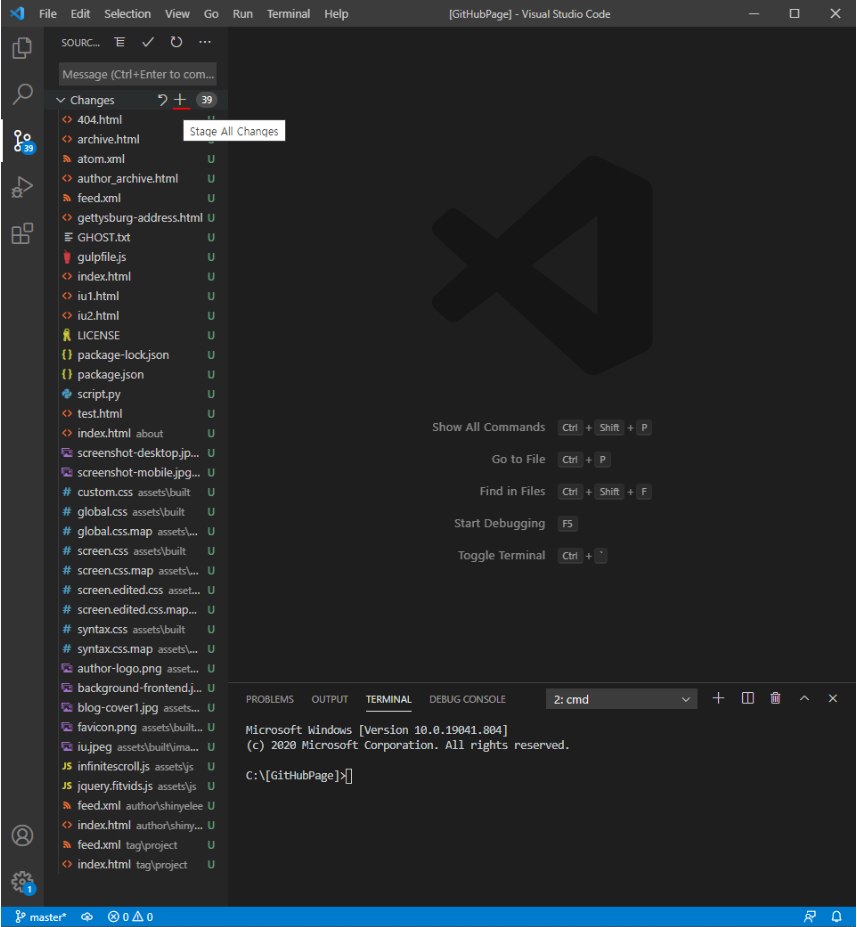This screenshot has height=927, width=857.
Task: Open the Extensions view
Action: [22, 234]
